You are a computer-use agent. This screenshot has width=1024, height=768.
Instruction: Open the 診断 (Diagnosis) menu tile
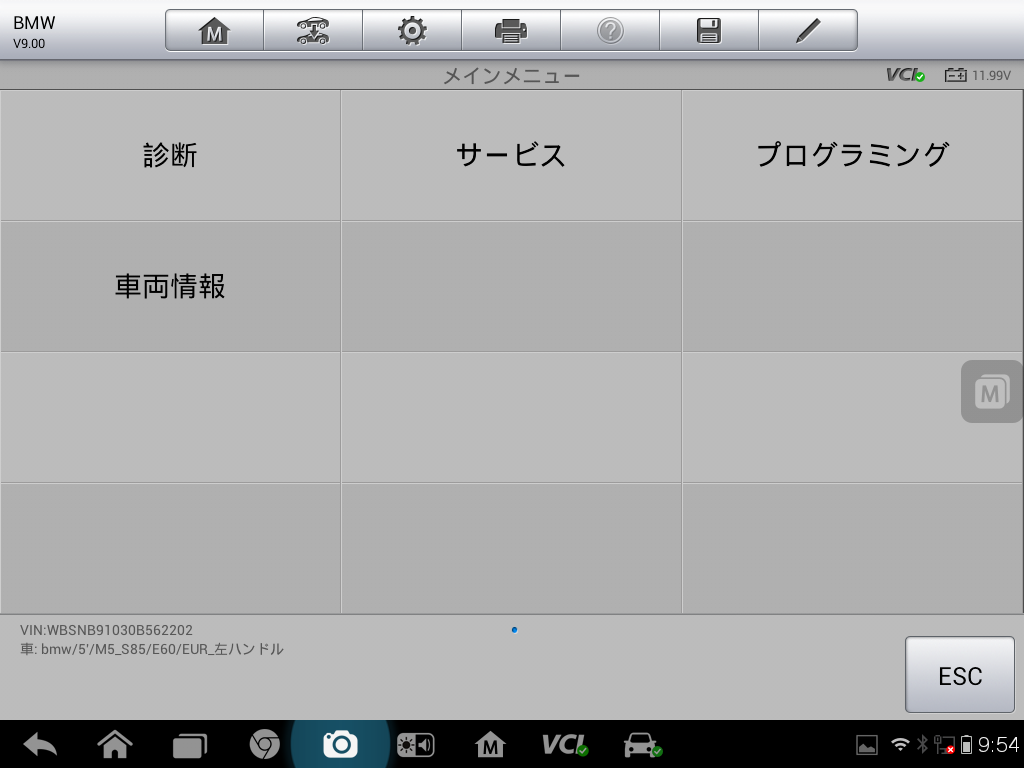[x=170, y=155]
